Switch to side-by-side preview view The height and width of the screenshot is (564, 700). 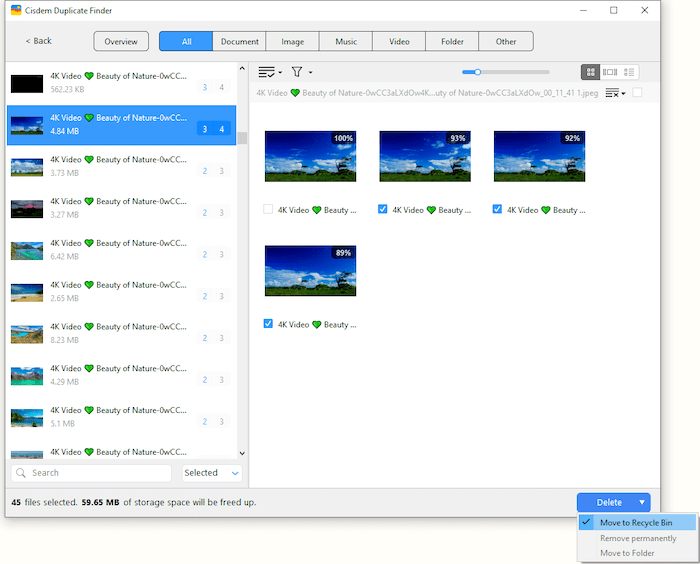tap(610, 72)
